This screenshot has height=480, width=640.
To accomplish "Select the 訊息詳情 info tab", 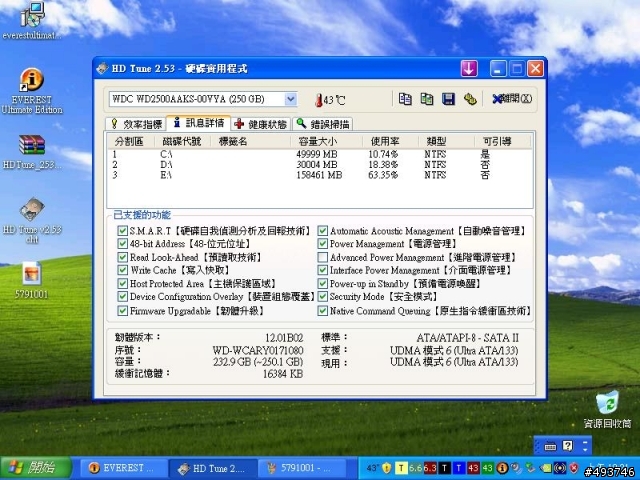I will click(x=199, y=123).
